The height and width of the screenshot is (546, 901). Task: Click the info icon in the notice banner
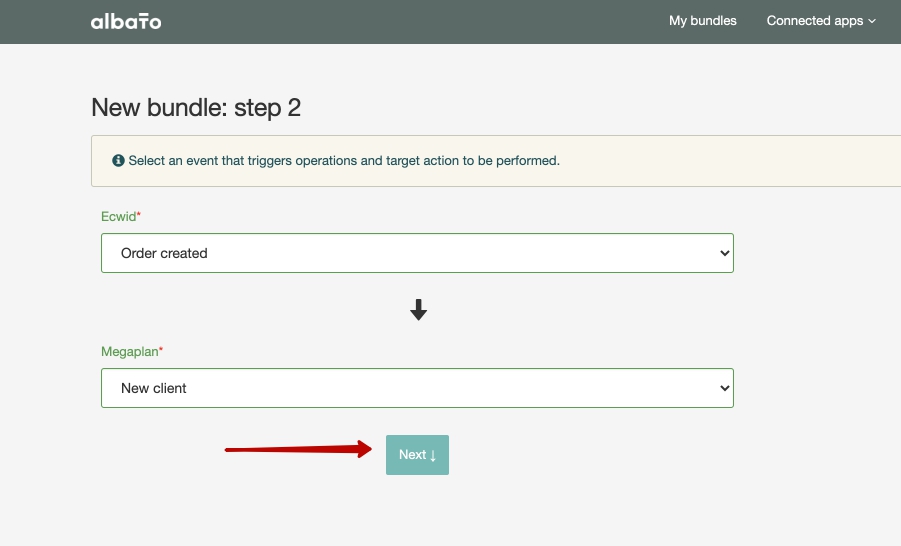(x=118, y=160)
